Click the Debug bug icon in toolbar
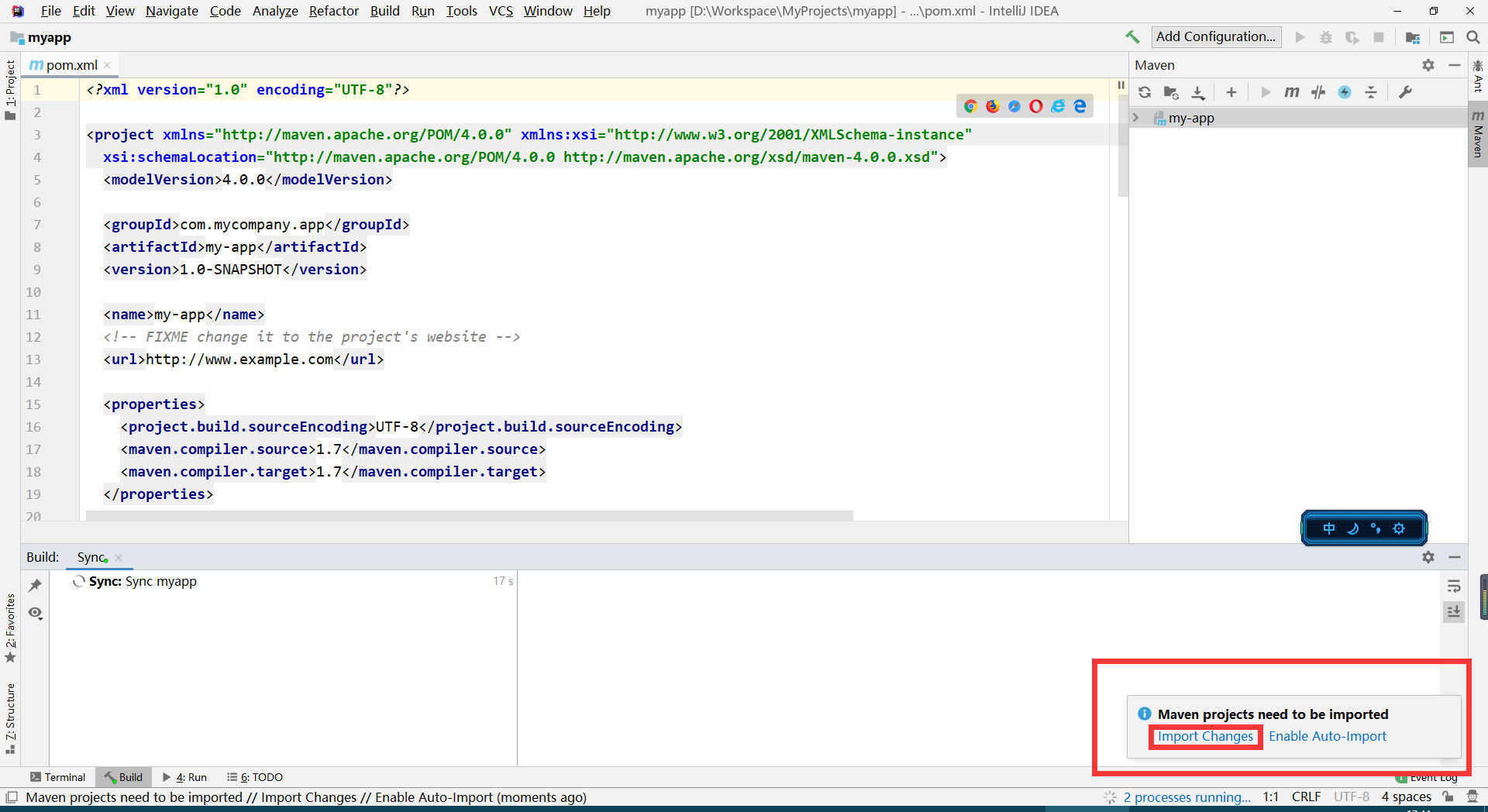Screen dimensions: 1488x812 (x=1326, y=37)
